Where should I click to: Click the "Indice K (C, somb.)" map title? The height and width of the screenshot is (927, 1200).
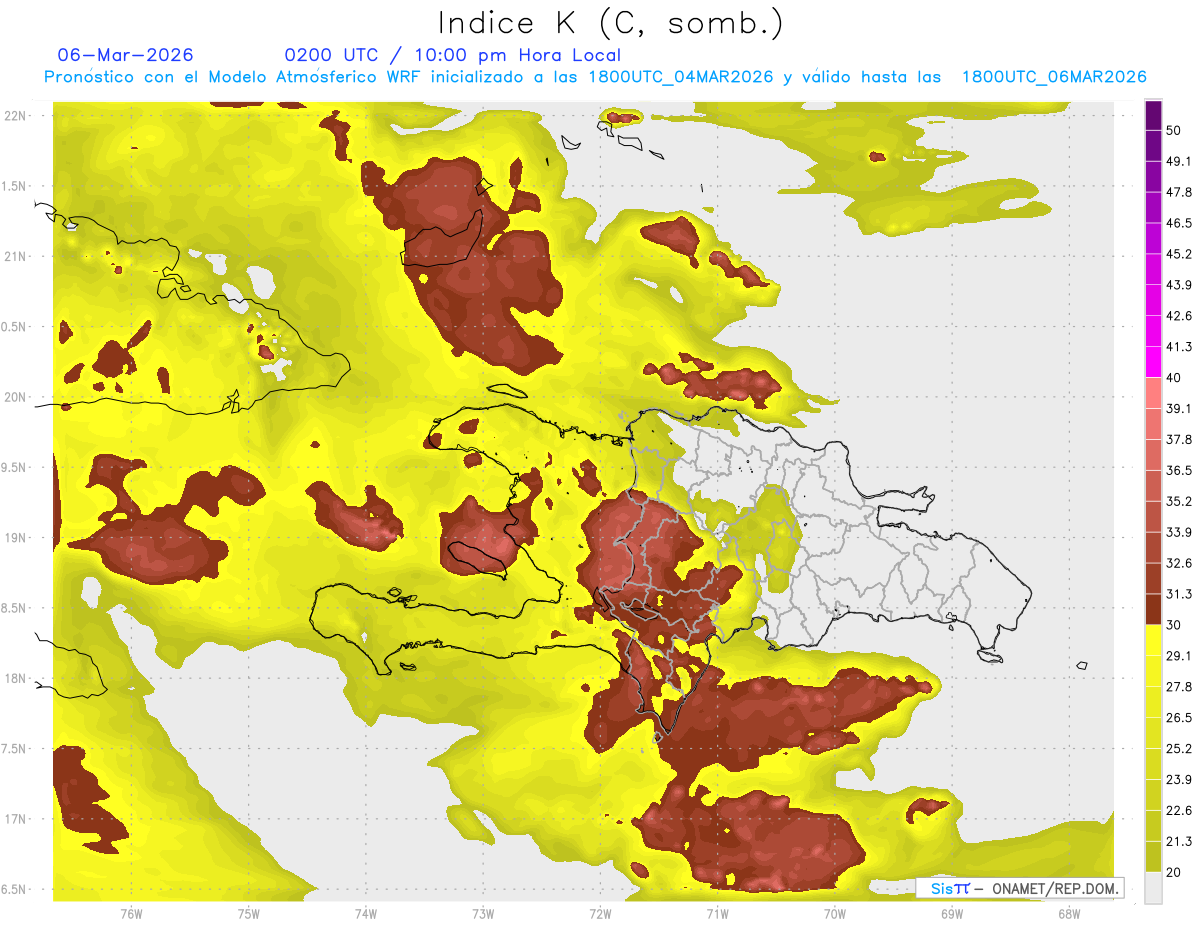(x=610, y=23)
